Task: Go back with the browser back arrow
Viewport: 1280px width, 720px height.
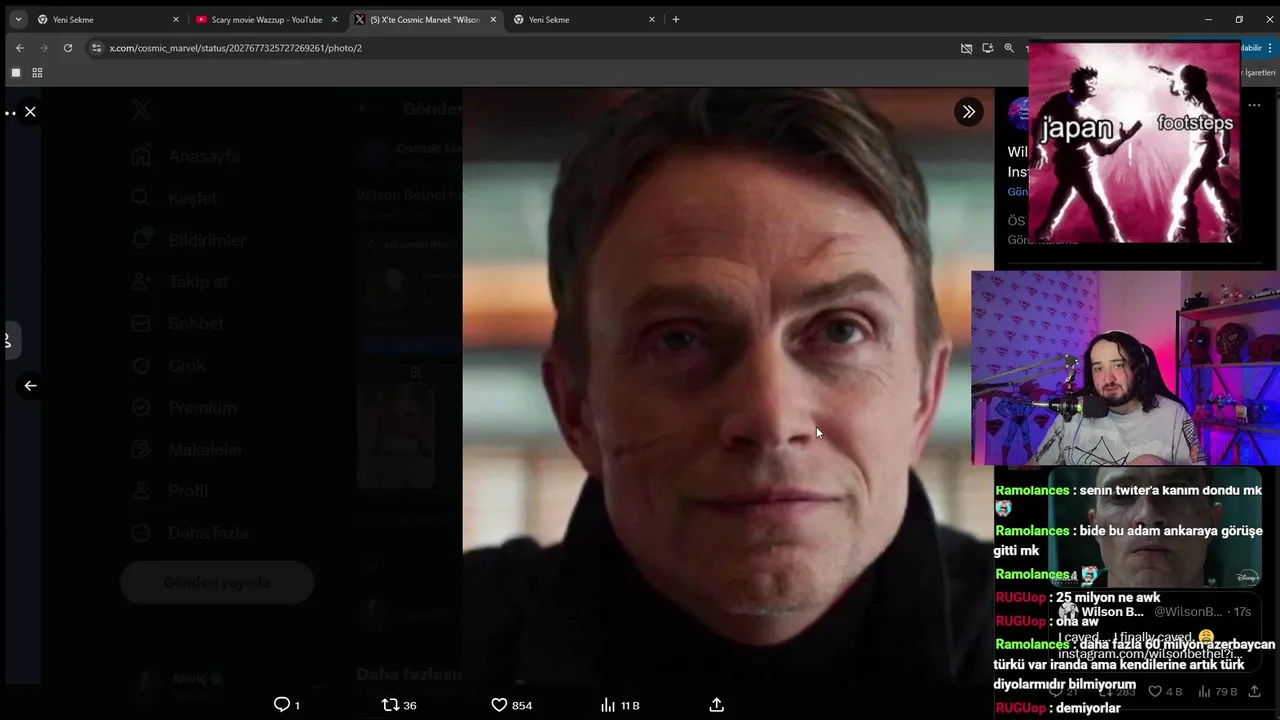Action: (x=20, y=48)
